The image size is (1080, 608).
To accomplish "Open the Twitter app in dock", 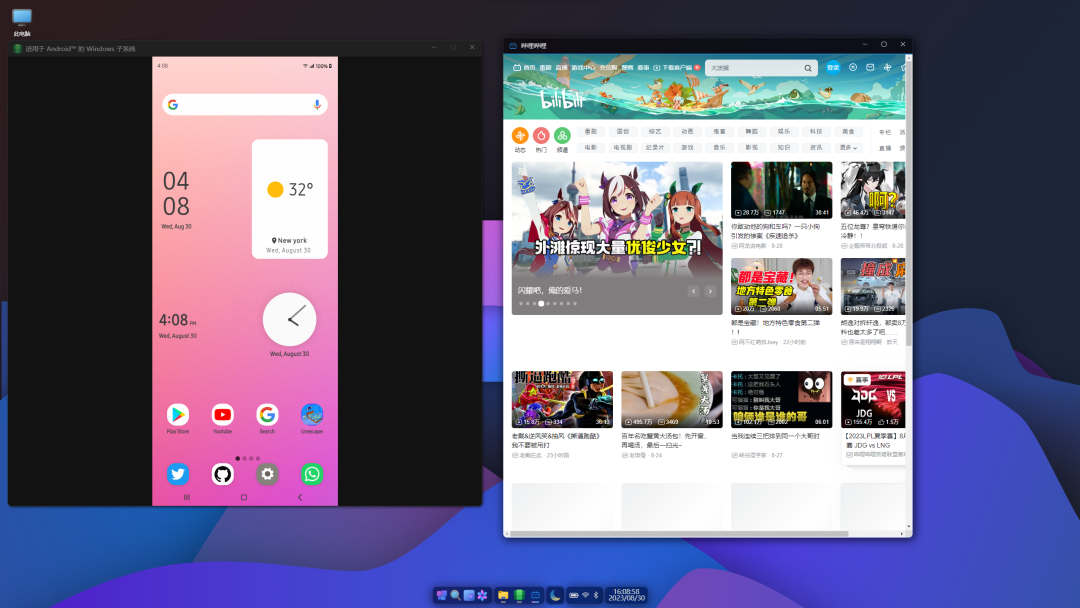I will pos(178,474).
